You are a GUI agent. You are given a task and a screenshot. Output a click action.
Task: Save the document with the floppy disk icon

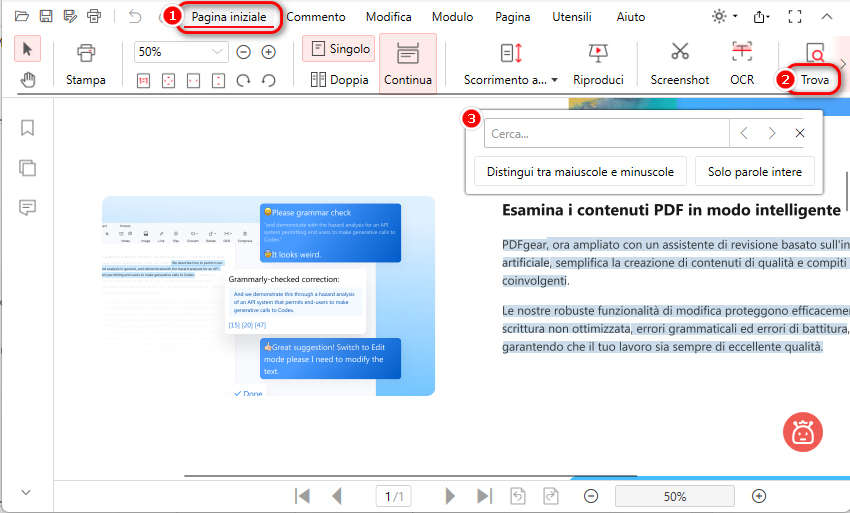coord(46,16)
